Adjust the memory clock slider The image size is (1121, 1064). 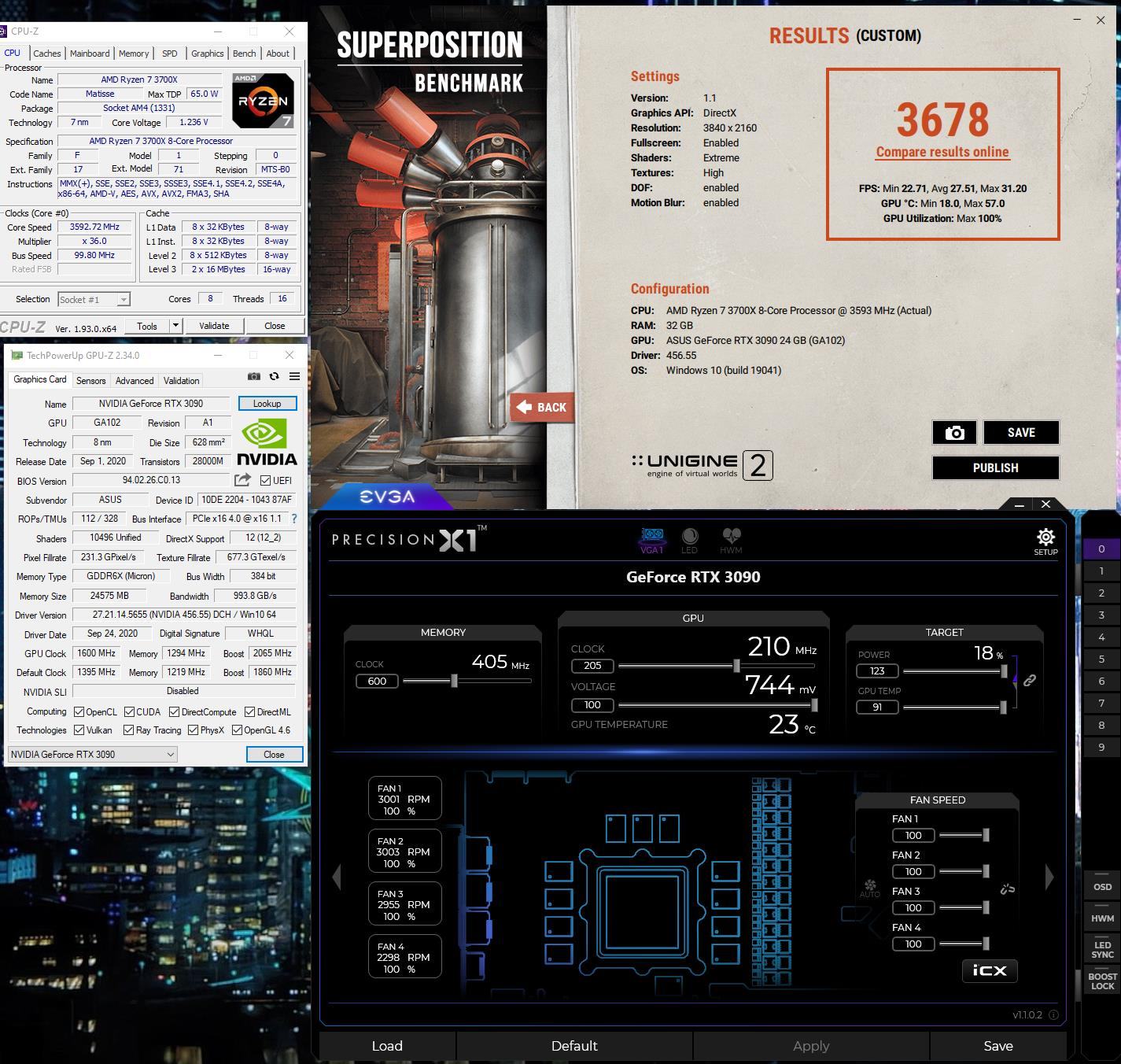pos(454,681)
